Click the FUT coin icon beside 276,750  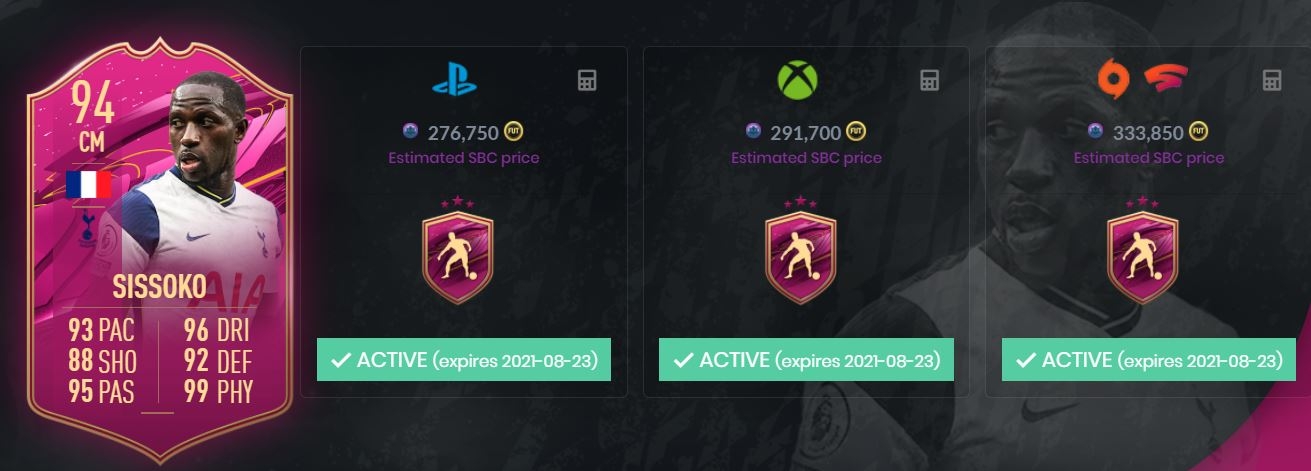click(514, 131)
